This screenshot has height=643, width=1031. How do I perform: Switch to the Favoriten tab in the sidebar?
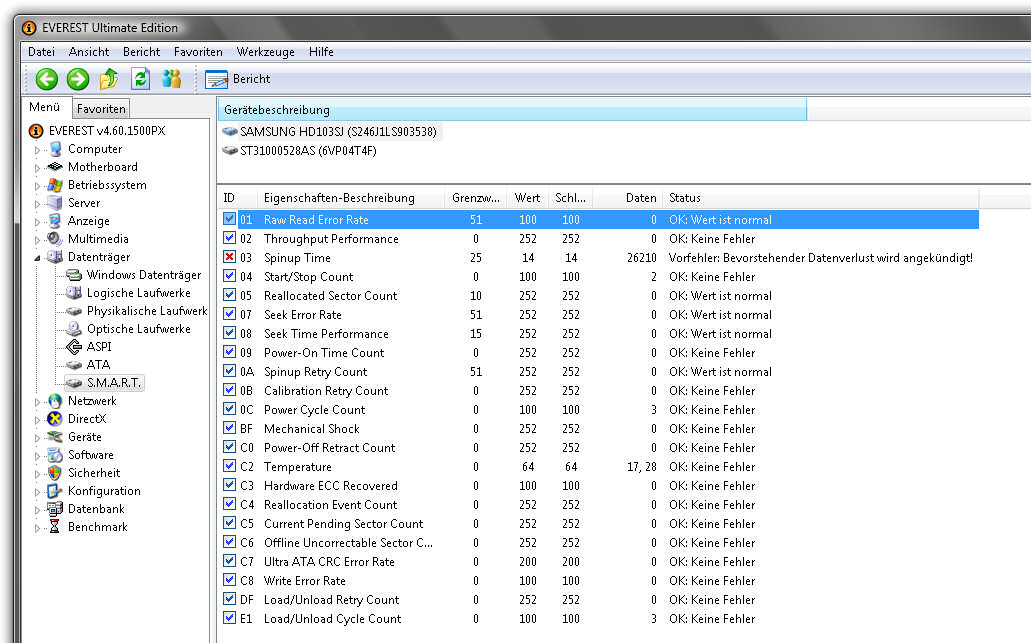pyautogui.click(x=101, y=108)
